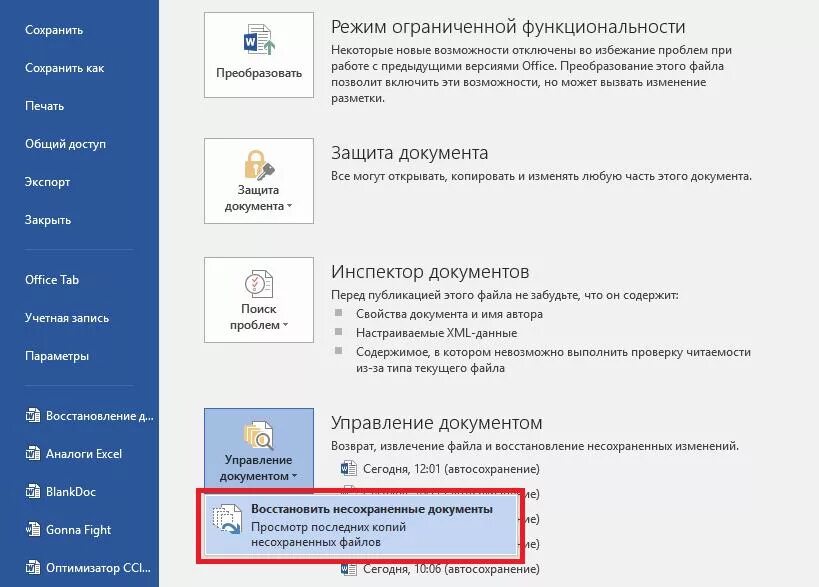Screen dimensions: 819x587
Task: Open recent file Gonna Fight
Action: 68,530
